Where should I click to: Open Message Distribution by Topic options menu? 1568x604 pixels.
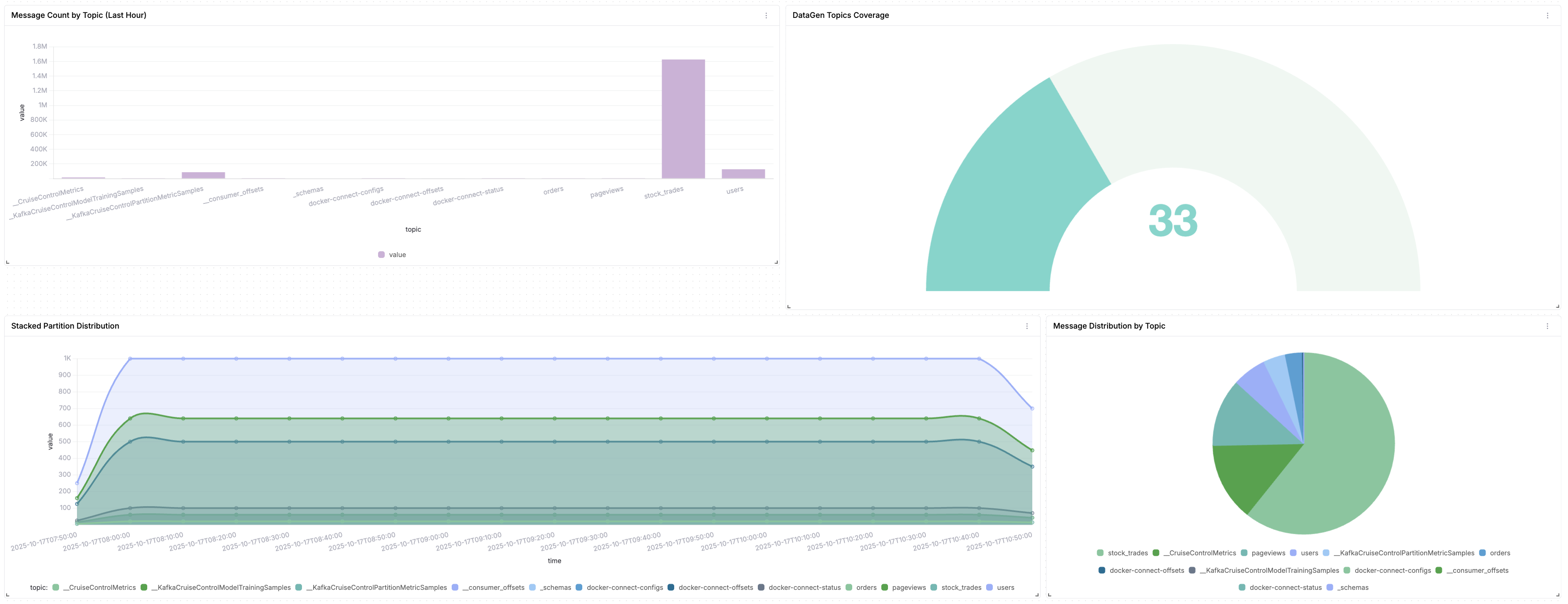[1547, 327]
